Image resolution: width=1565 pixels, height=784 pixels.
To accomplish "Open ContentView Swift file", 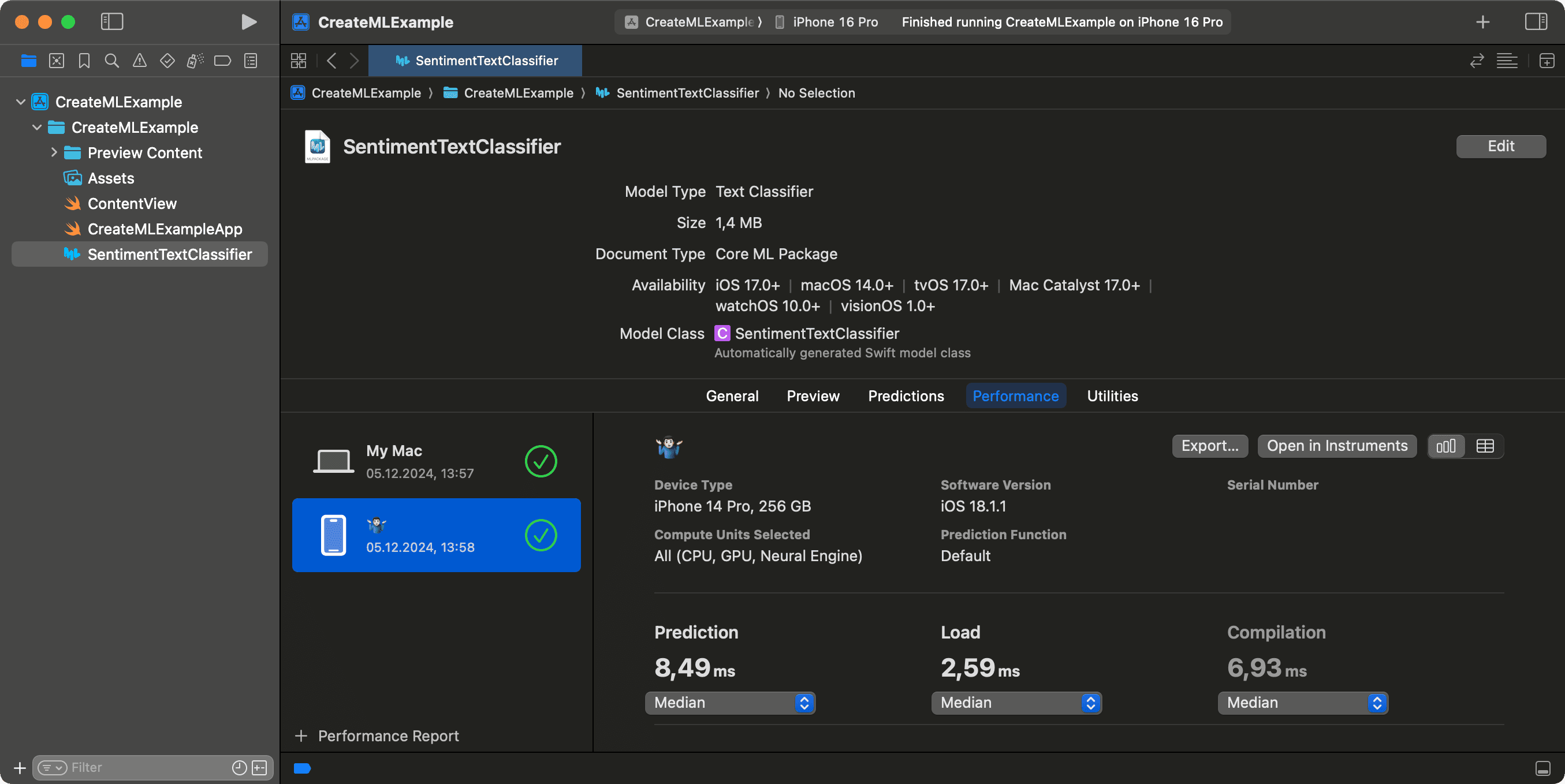I will [132, 203].
